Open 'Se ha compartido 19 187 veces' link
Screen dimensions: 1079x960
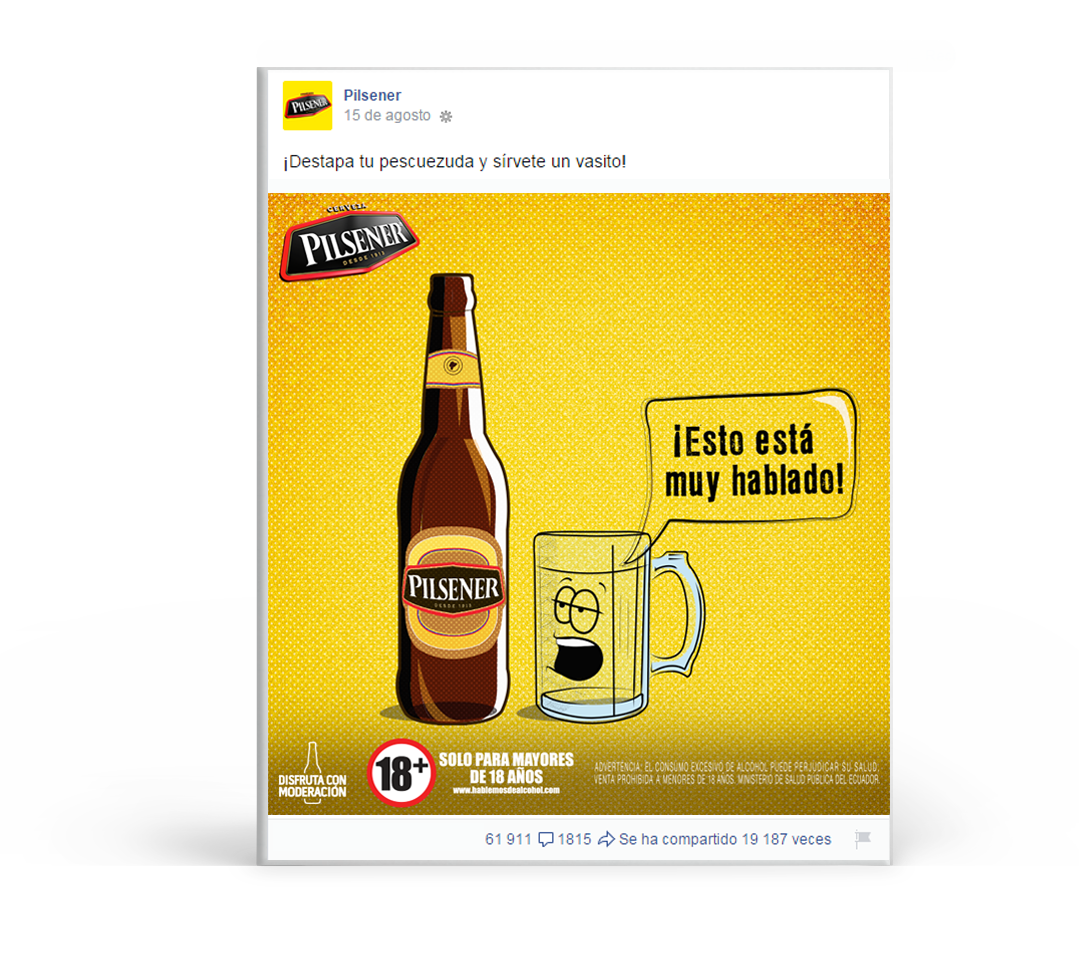(725, 839)
